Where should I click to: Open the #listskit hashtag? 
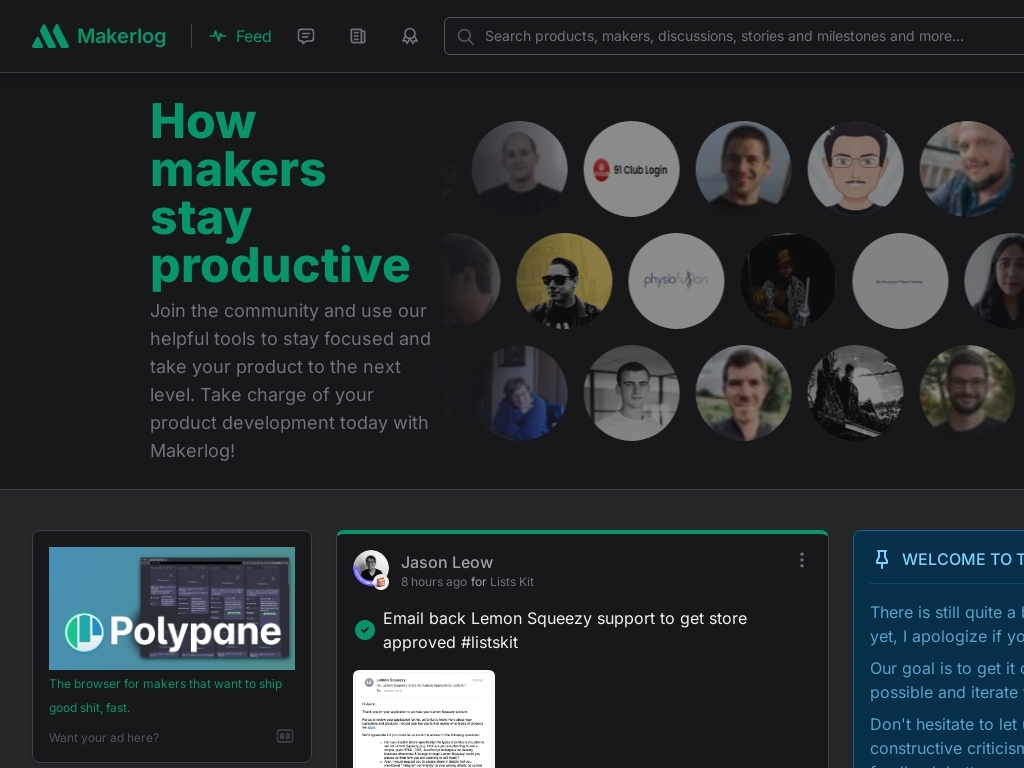click(x=489, y=643)
